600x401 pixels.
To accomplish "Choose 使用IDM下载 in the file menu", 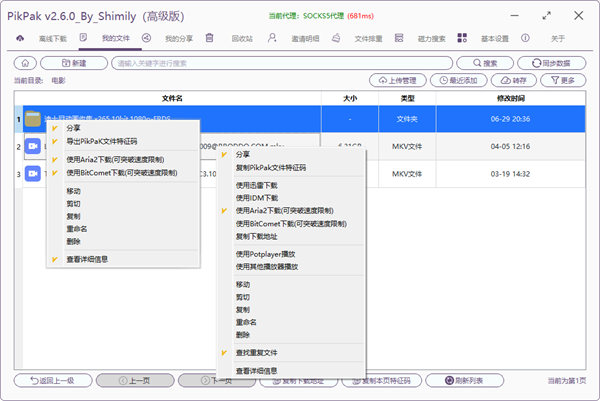I will click(x=291, y=198).
